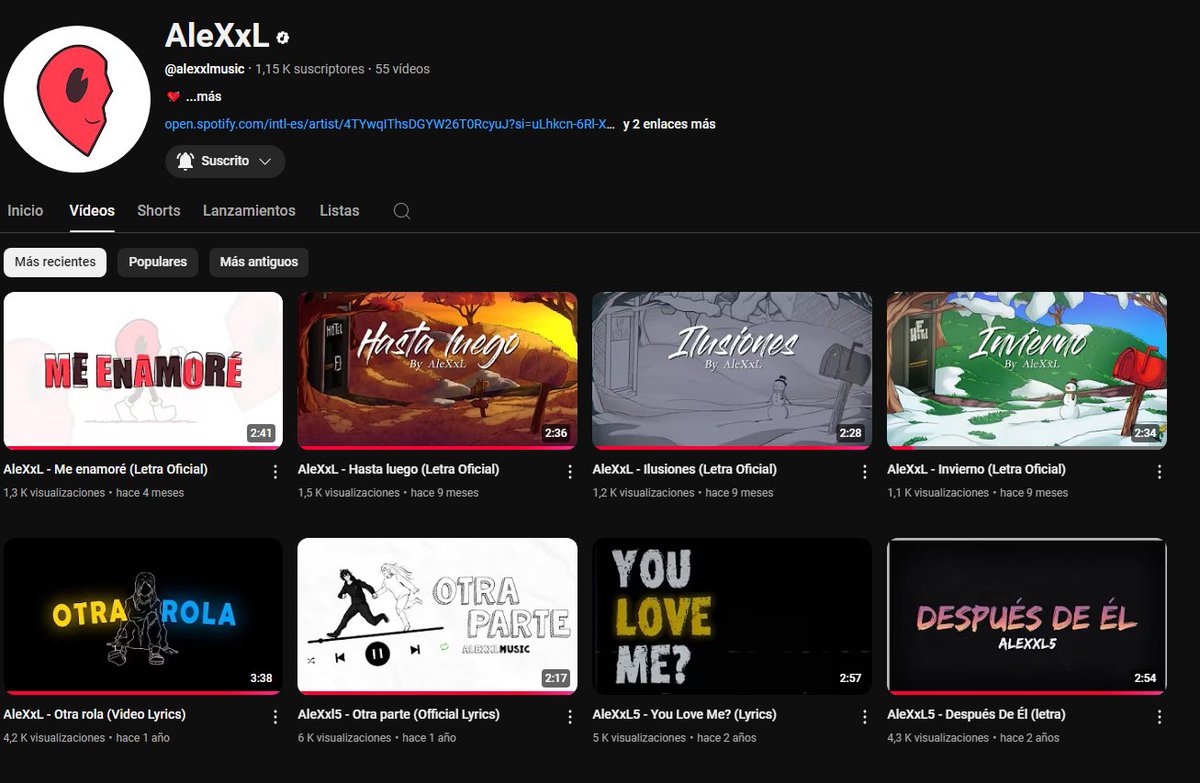Open the more options menu for Invierno video
1200x783 pixels.
[1160, 471]
